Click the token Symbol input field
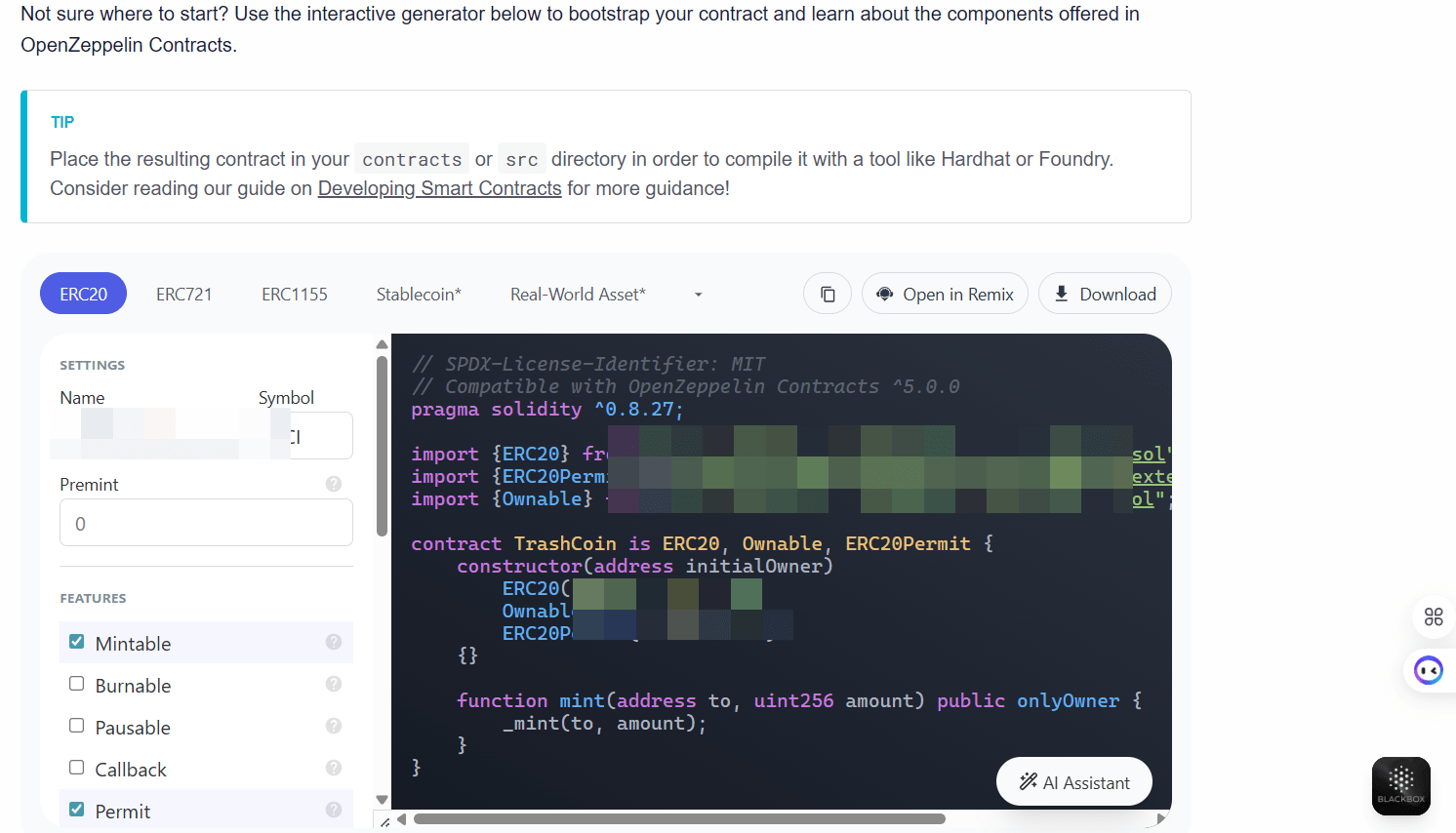Image resolution: width=1456 pixels, height=833 pixels. tap(304, 435)
